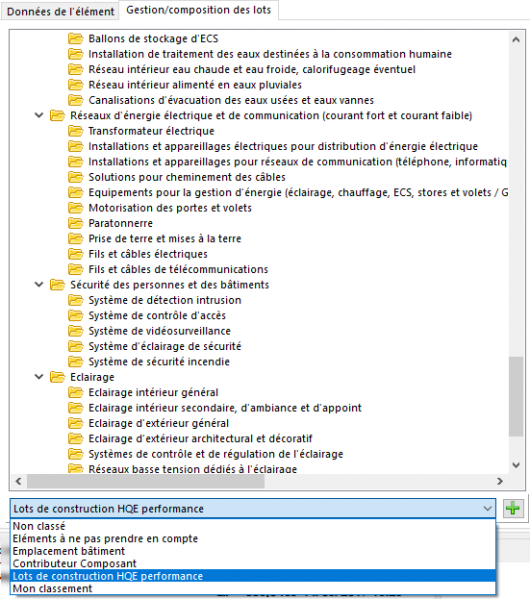Click the Eclairage parent folder icon
This screenshot has height=599, width=530.
(x=57, y=377)
